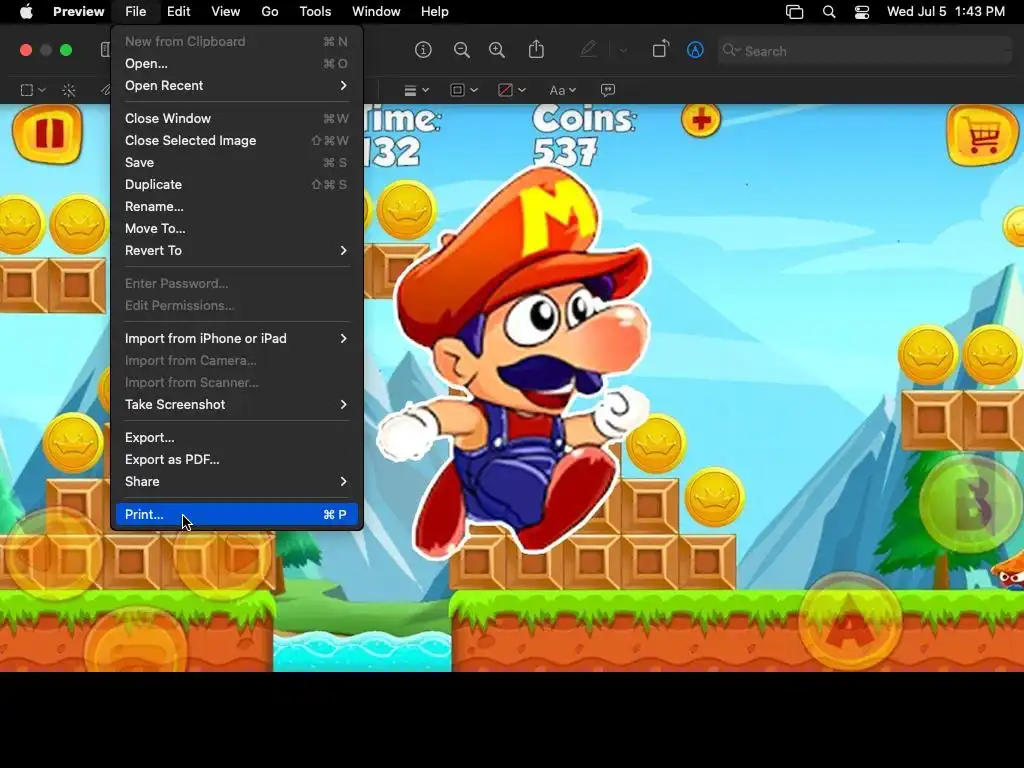This screenshot has width=1024, height=768.
Task: Click the Preview app menu
Action: [x=78, y=12]
